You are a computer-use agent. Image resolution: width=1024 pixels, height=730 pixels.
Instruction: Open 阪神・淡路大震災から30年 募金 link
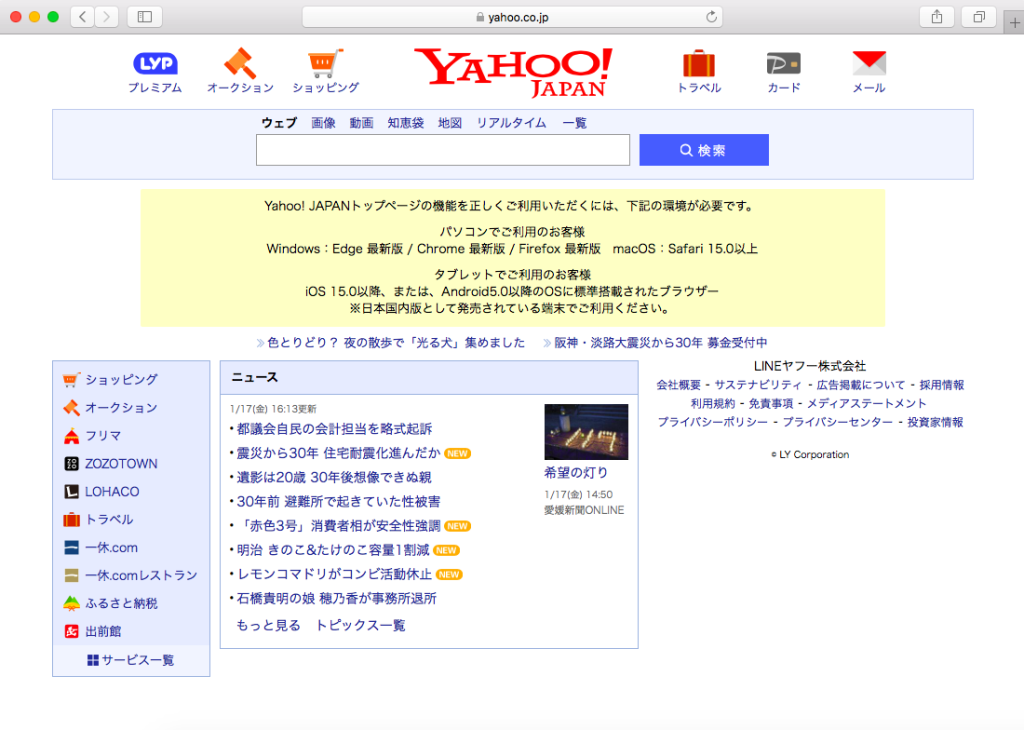click(661, 342)
